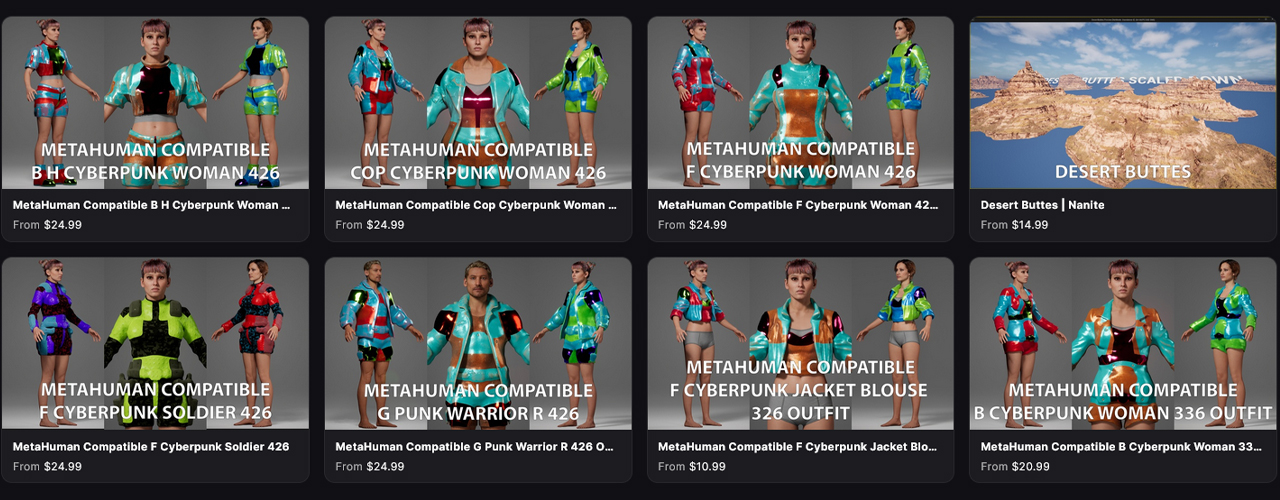The width and height of the screenshot is (1280, 500).
Task: Click the 'MetaHuman Compatible F Cyberpunk Soldier 426' title
Action: click(x=151, y=446)
